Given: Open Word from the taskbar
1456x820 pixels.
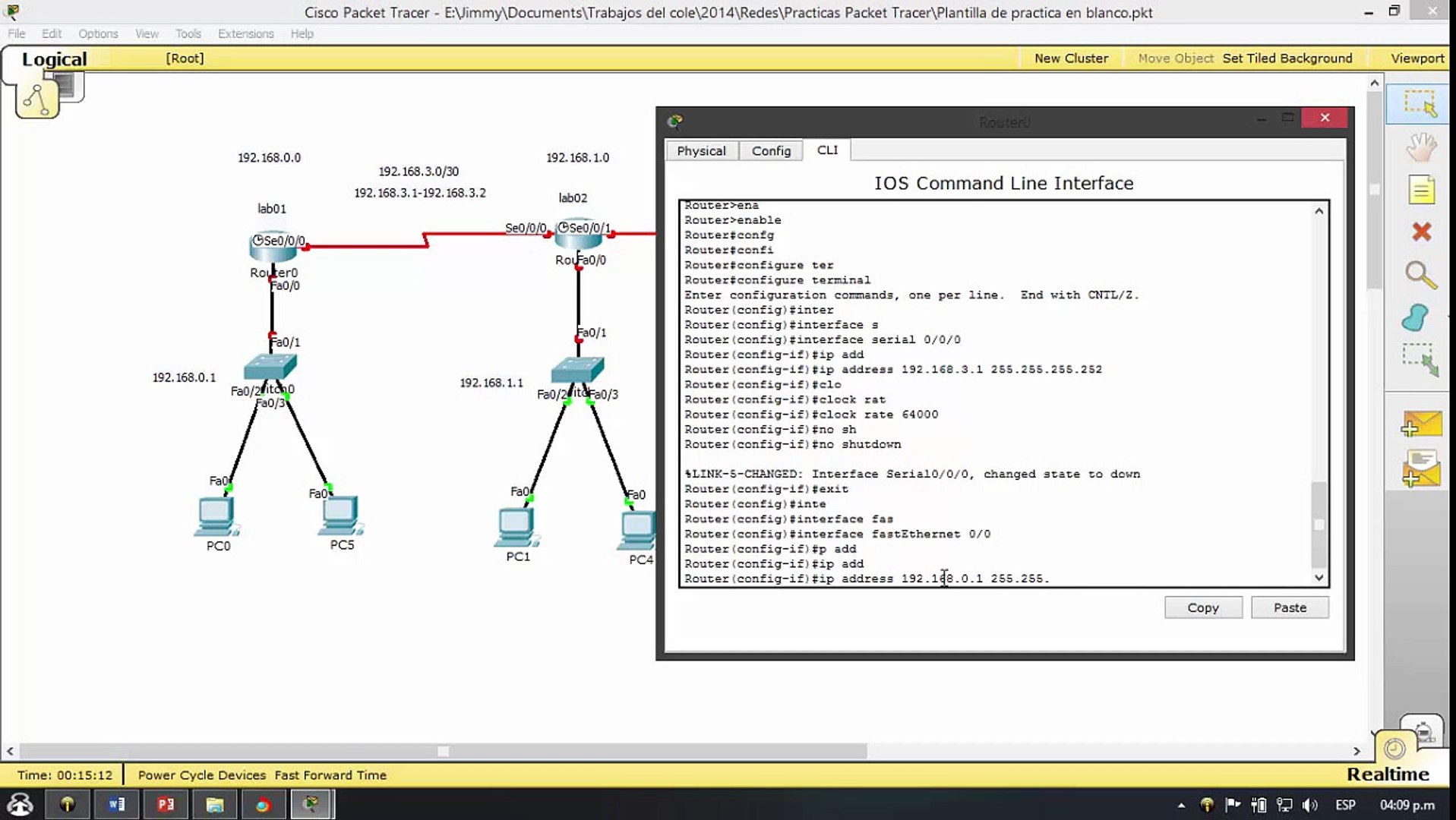Looking at the screenshot, I should [x=116, y=804].
